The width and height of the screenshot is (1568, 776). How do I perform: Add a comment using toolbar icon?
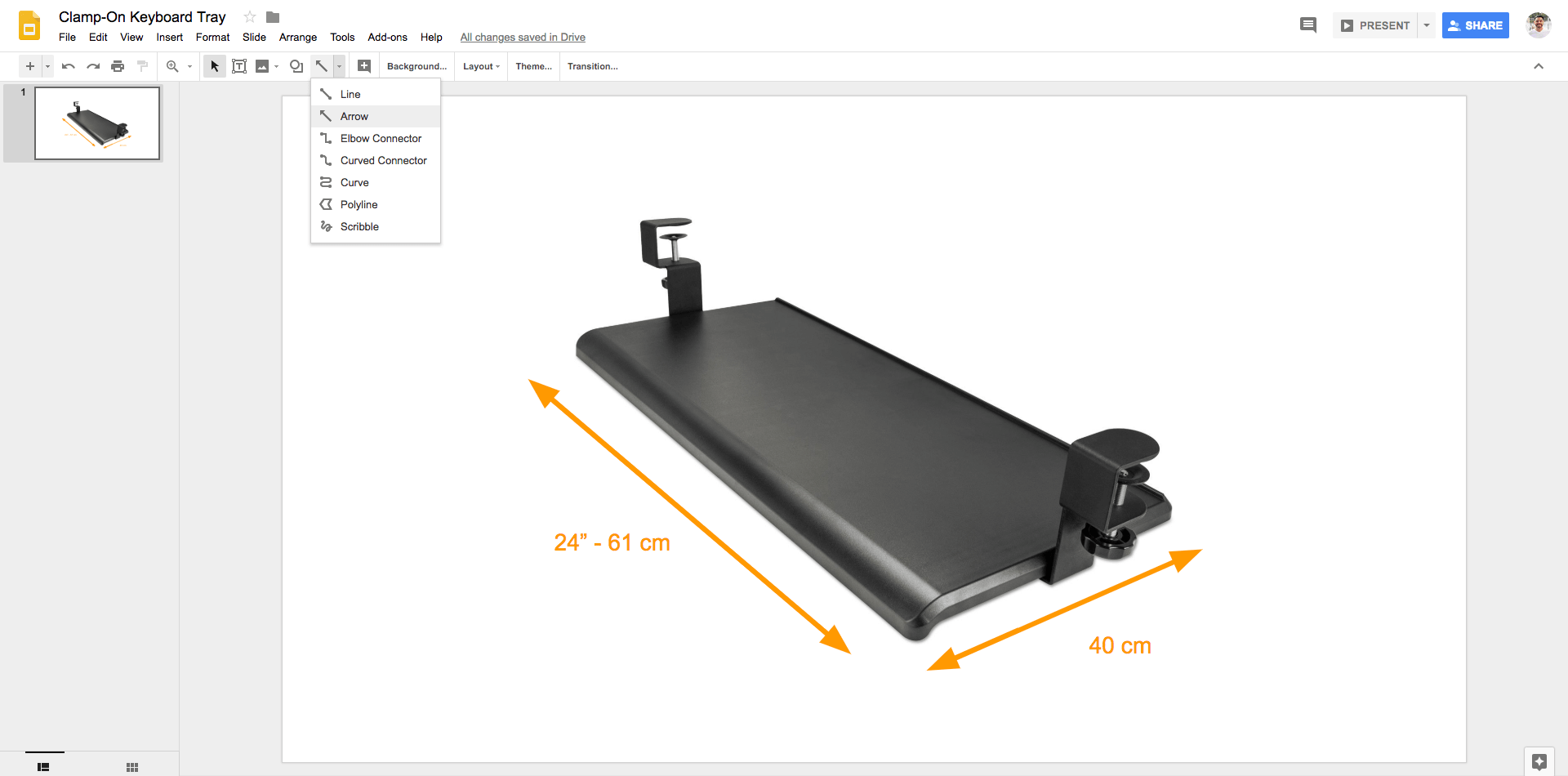(364, 66)
